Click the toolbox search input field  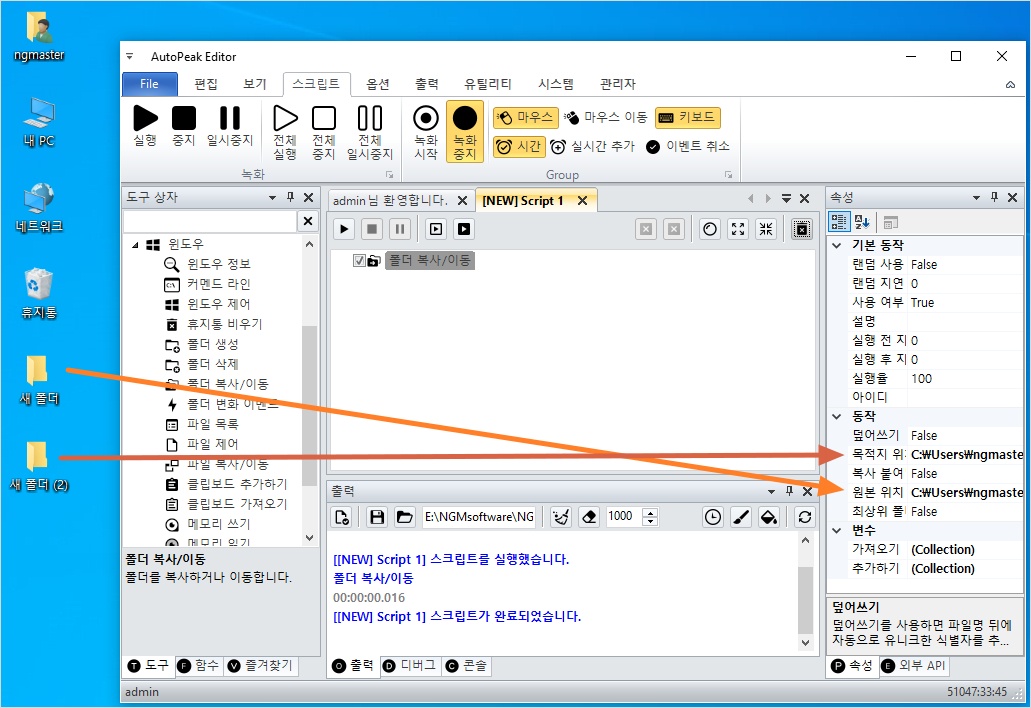(210, 222)
